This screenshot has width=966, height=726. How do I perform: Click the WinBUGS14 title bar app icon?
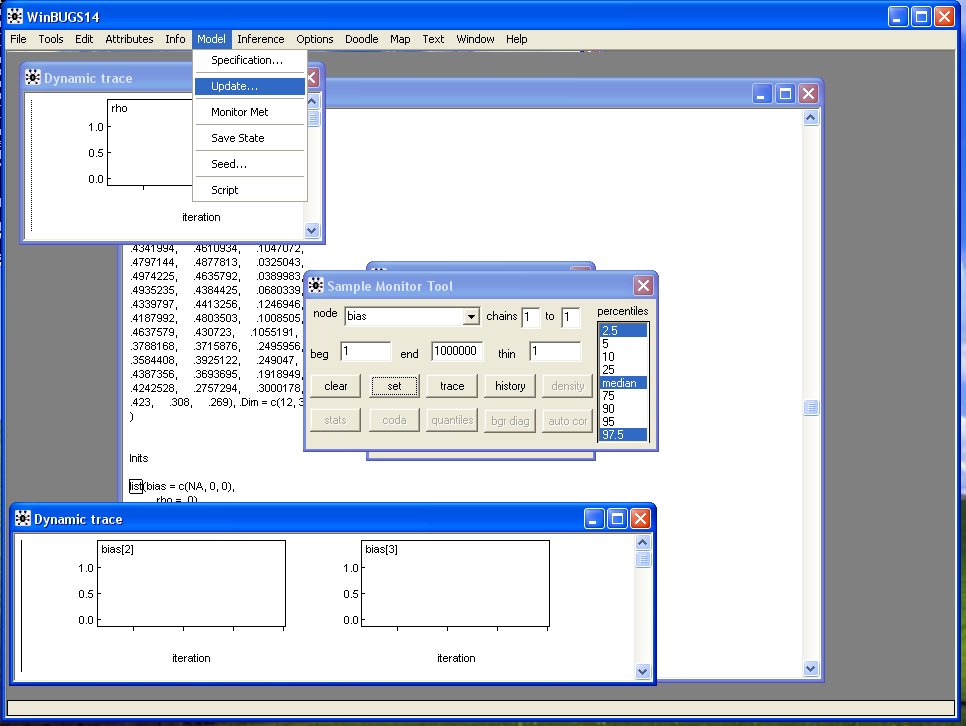coord(15,17)
